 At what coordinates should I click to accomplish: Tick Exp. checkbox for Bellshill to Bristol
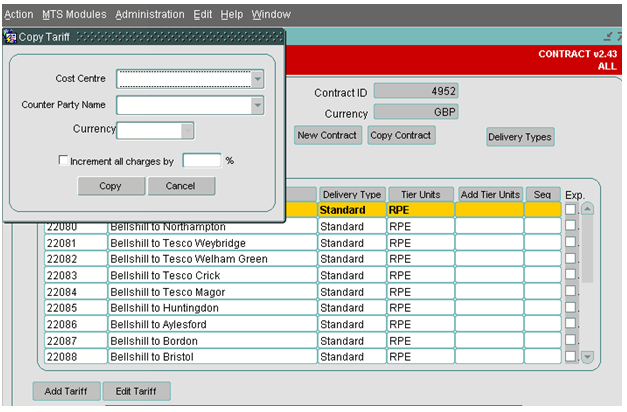tap(571, 356)
